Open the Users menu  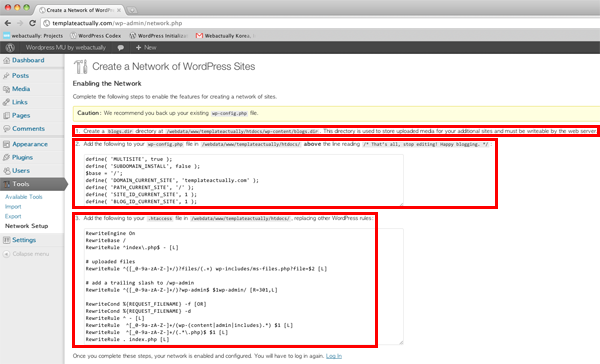21,171
